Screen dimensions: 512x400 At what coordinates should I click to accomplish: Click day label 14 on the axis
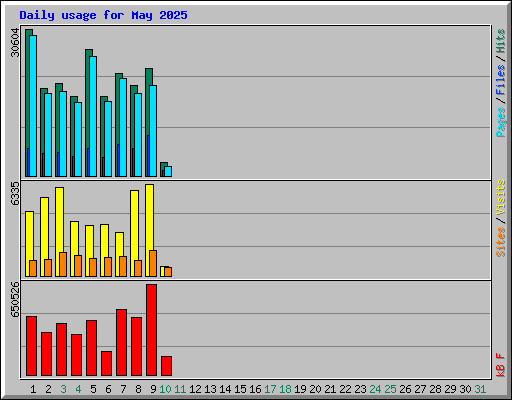pos(225,389)
